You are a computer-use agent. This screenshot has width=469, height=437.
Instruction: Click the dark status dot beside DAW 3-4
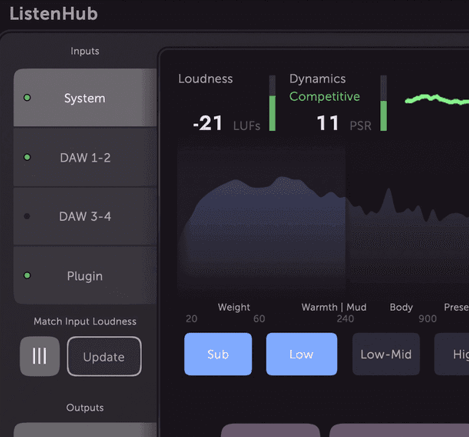(x=27, y=216)
